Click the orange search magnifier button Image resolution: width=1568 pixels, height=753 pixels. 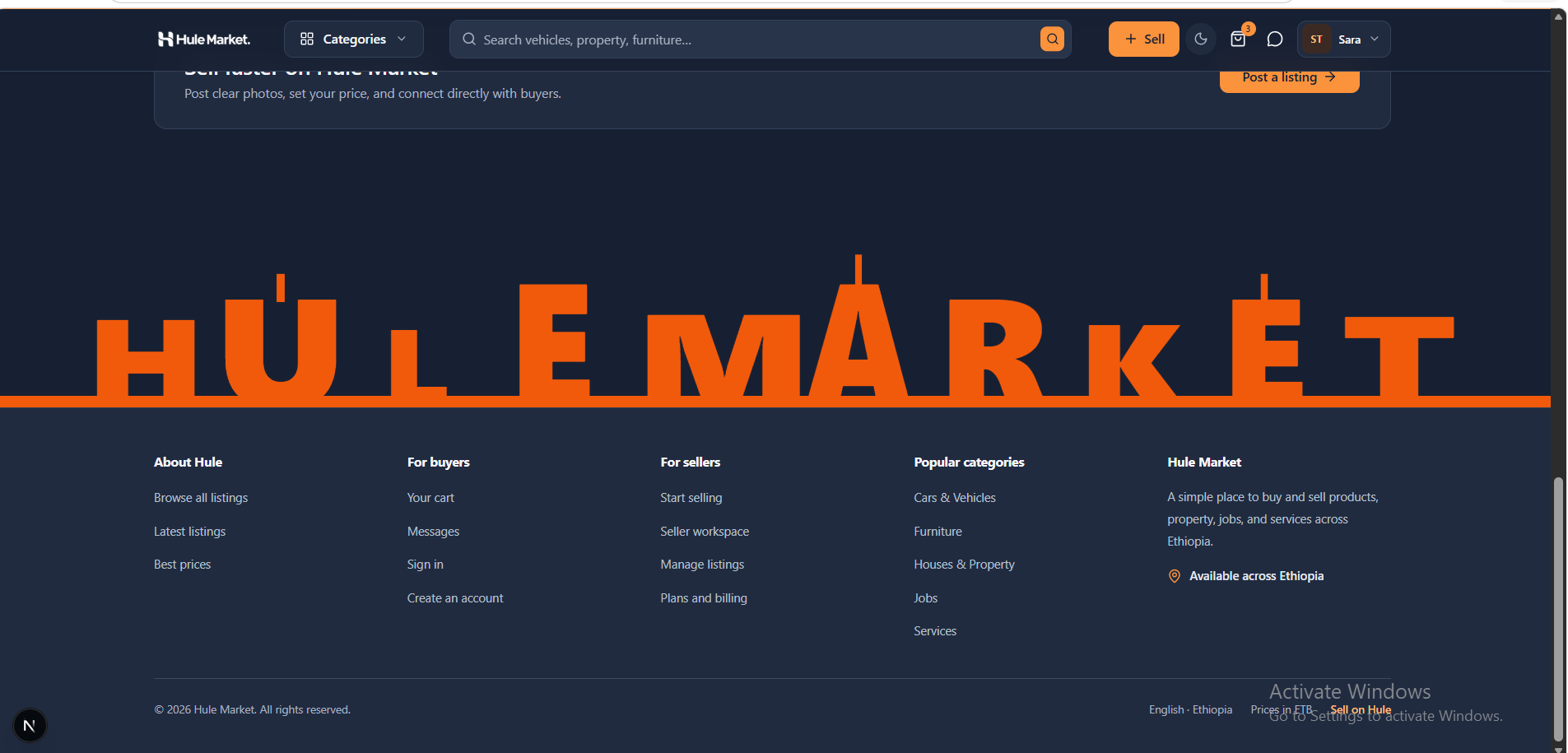[1052, 39]
